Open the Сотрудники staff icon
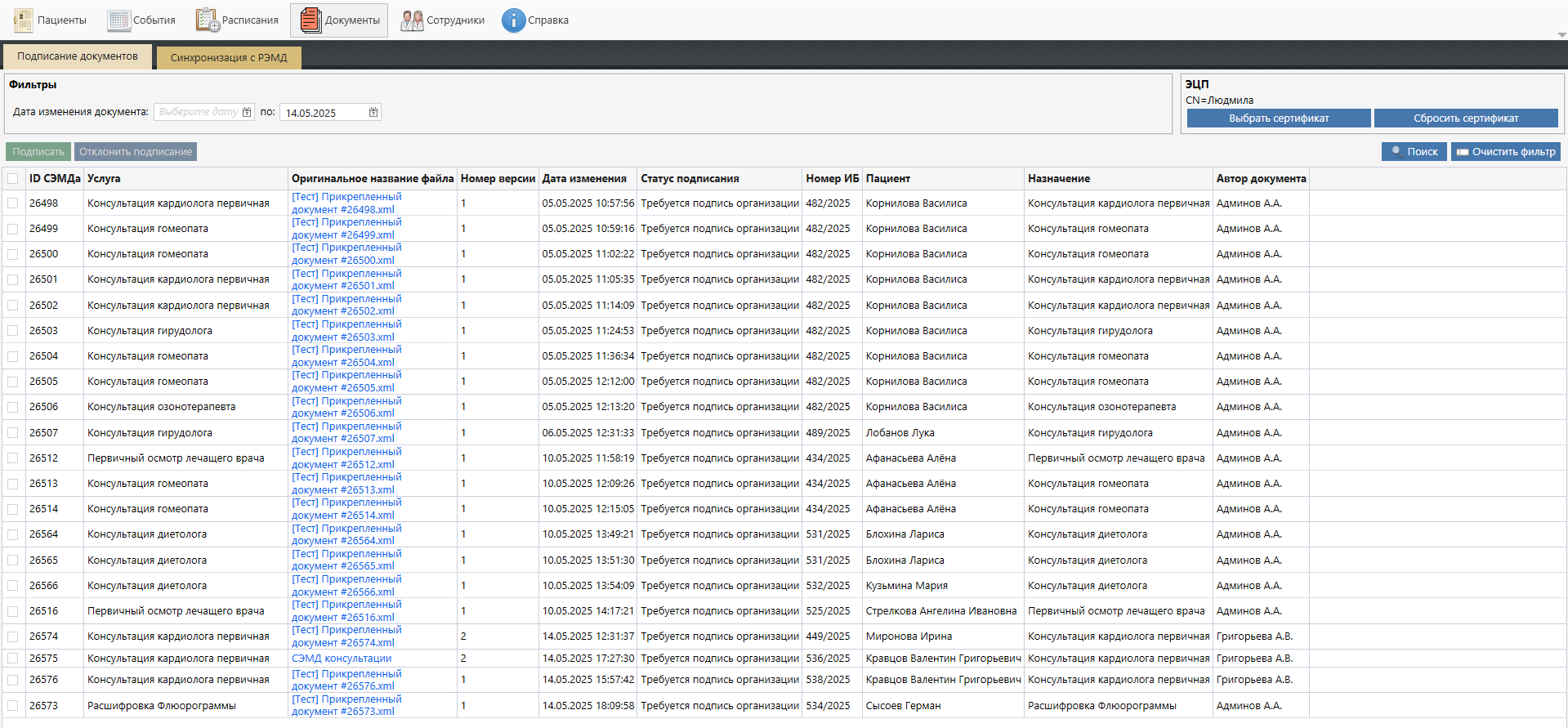The height and width of the screenshot is (728, 1568). pyautogui.click(x=412, y=20)
